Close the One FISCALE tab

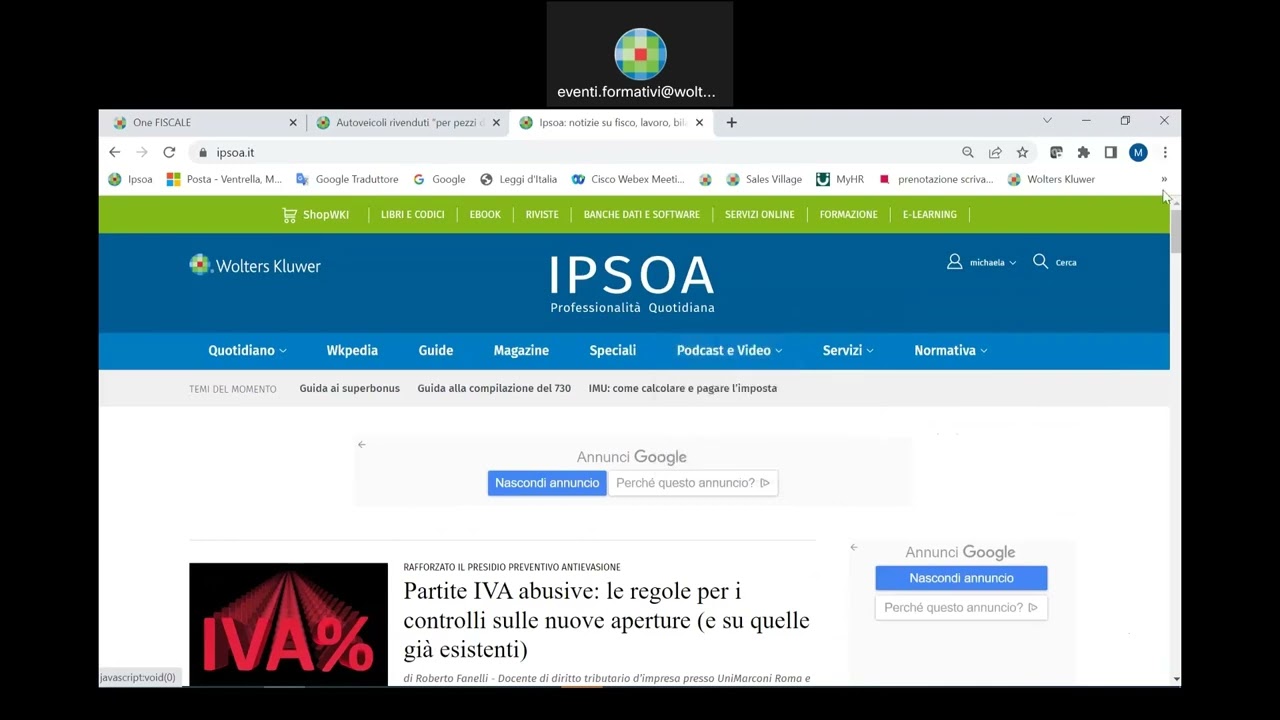point(293,122)
